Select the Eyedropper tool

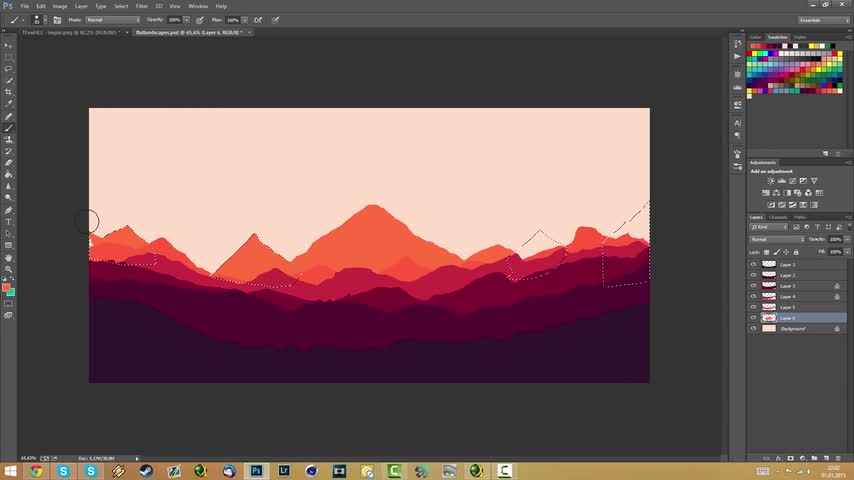[8, 104]
